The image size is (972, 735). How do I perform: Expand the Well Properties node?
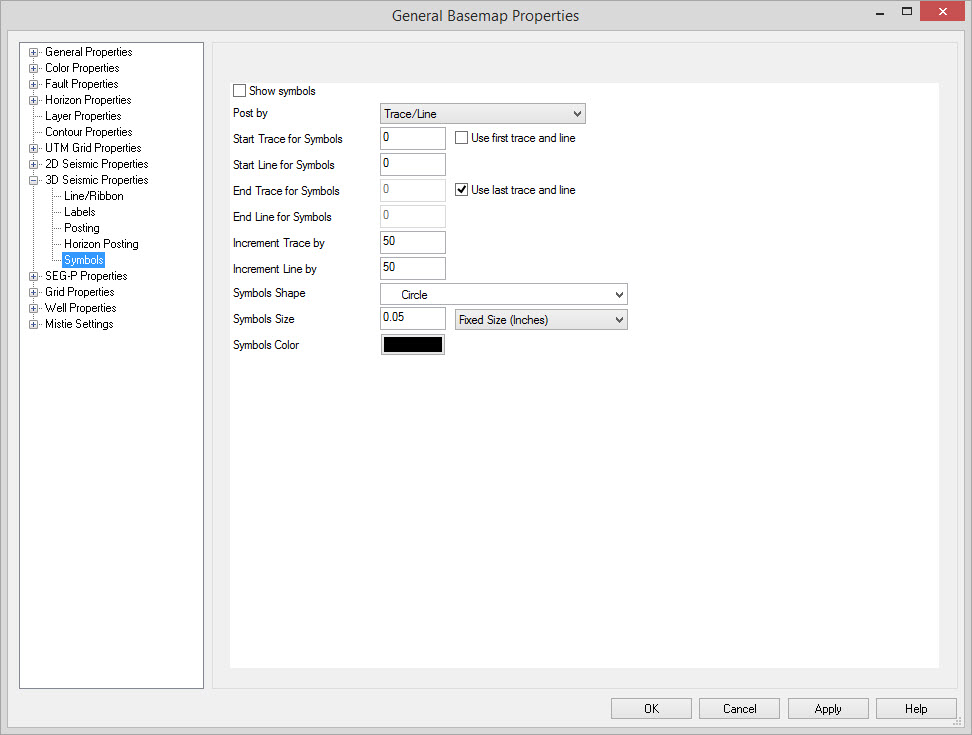[34, 308]
